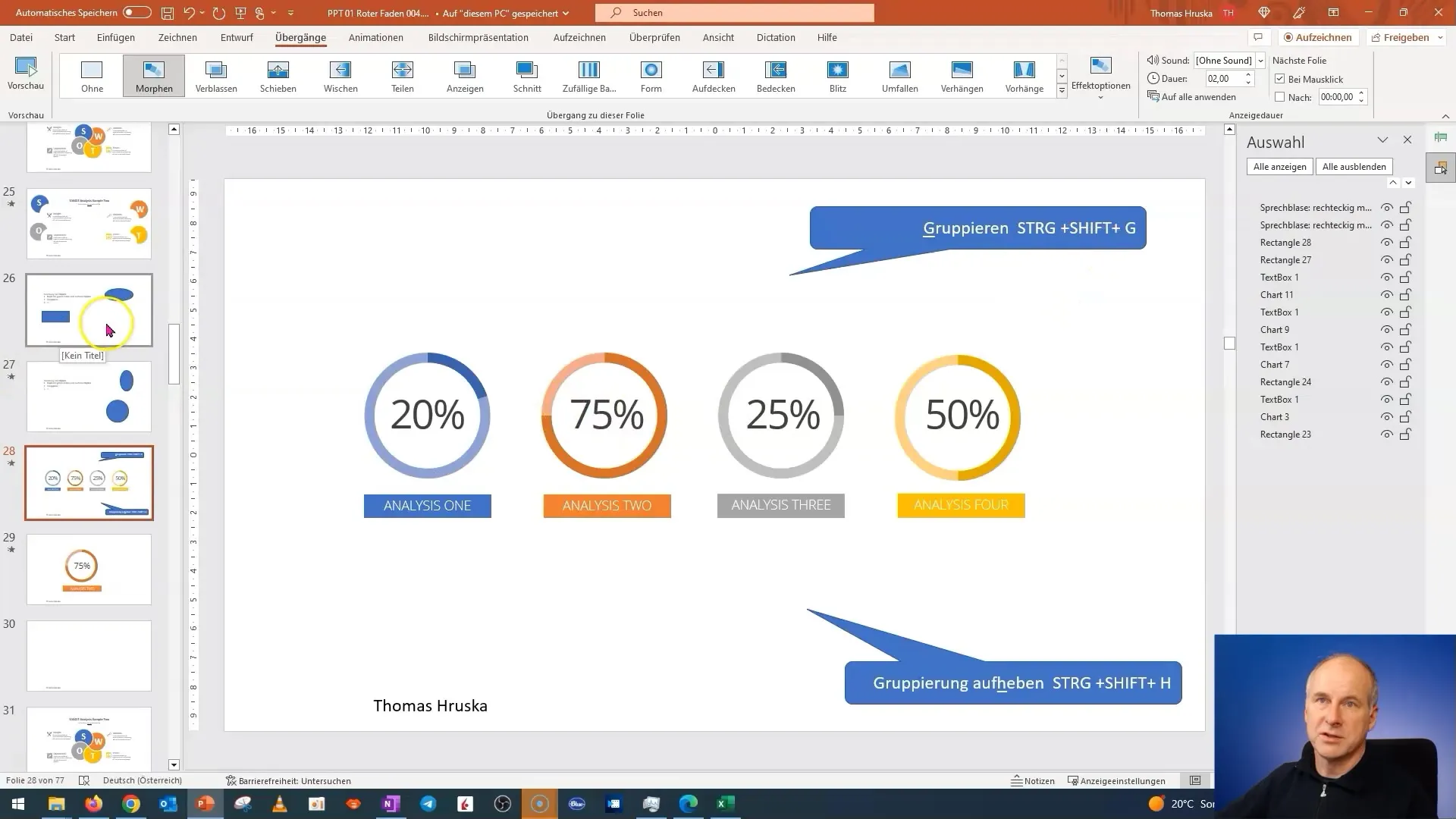Select the Blitz transition effect
1456x819 pixels.
point(839,75)
